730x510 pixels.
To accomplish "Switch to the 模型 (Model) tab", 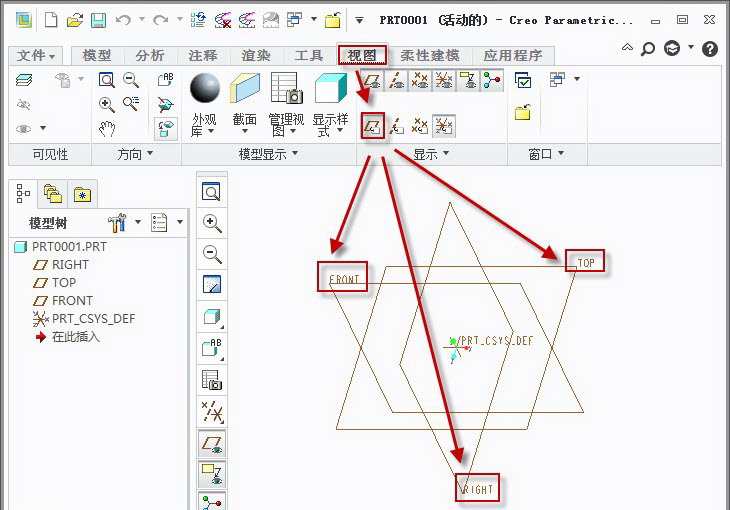I will click(x=97, y=56).
